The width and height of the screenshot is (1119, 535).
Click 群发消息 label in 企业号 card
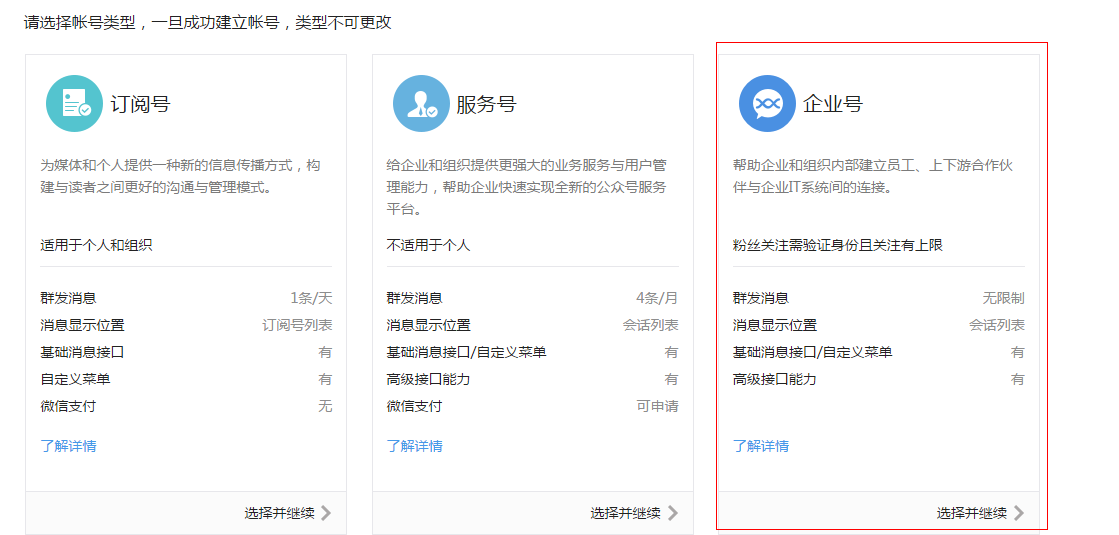pyautogui.click(x=761, y=298)
